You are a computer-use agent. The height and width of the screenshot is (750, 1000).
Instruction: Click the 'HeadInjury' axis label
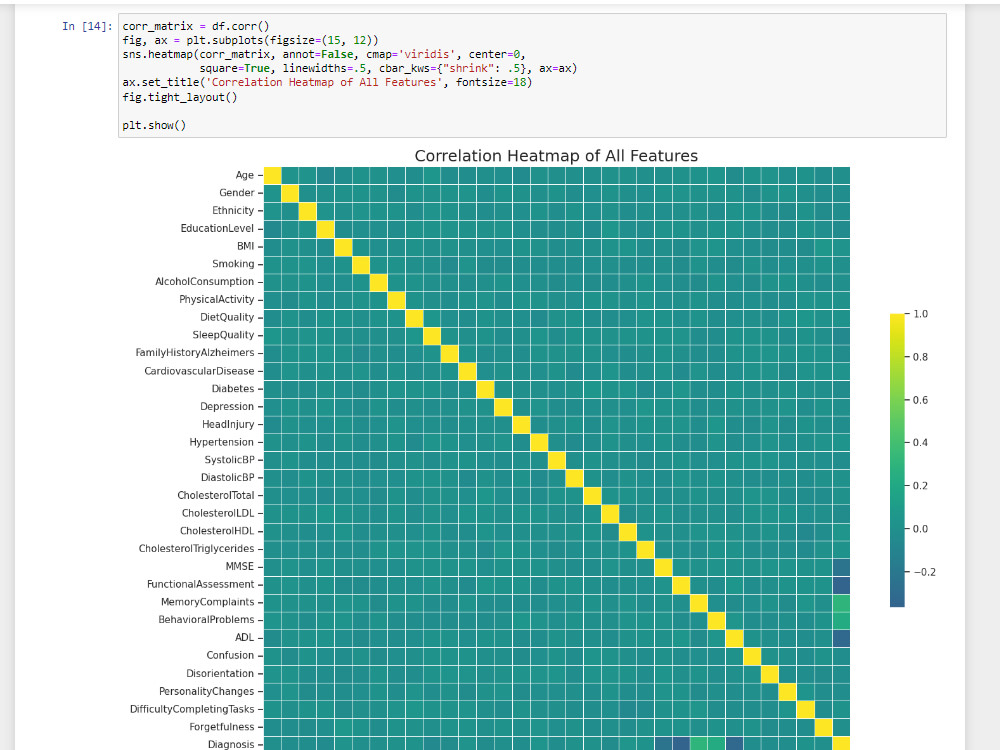pos(228,424)
